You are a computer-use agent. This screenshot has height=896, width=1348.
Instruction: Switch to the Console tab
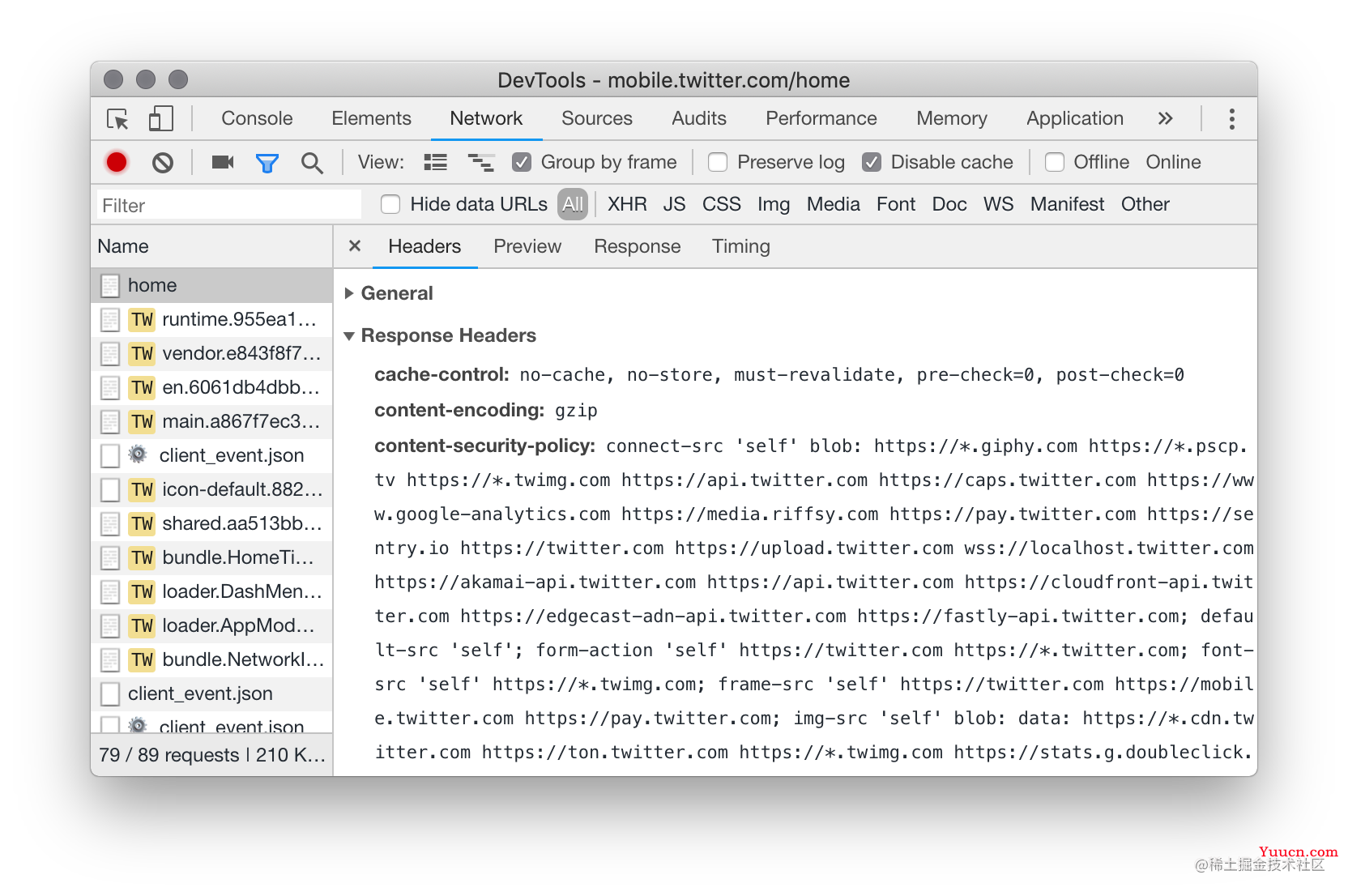tap(257, 118)
